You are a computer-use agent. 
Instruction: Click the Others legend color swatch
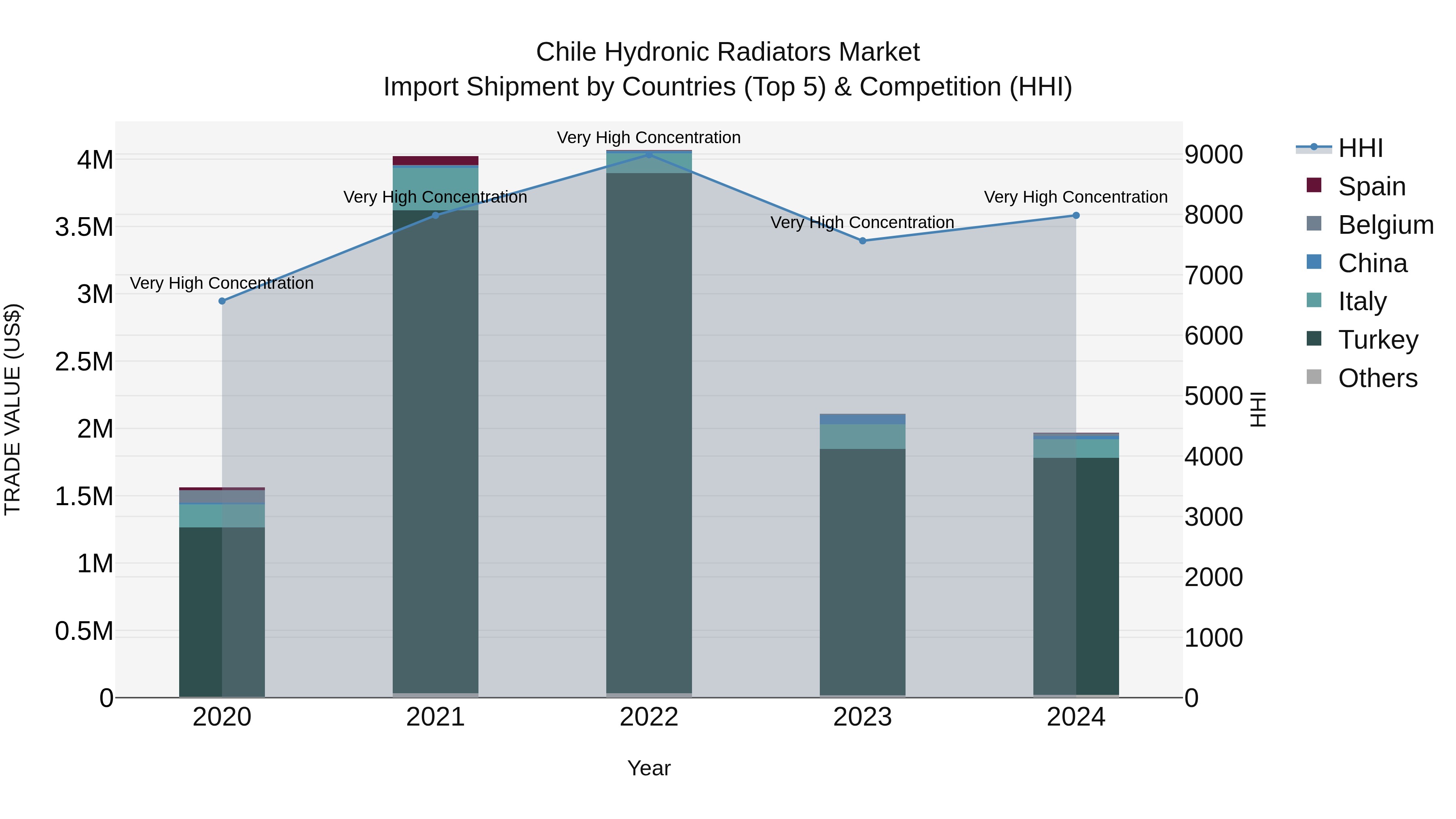point(1314,377)
